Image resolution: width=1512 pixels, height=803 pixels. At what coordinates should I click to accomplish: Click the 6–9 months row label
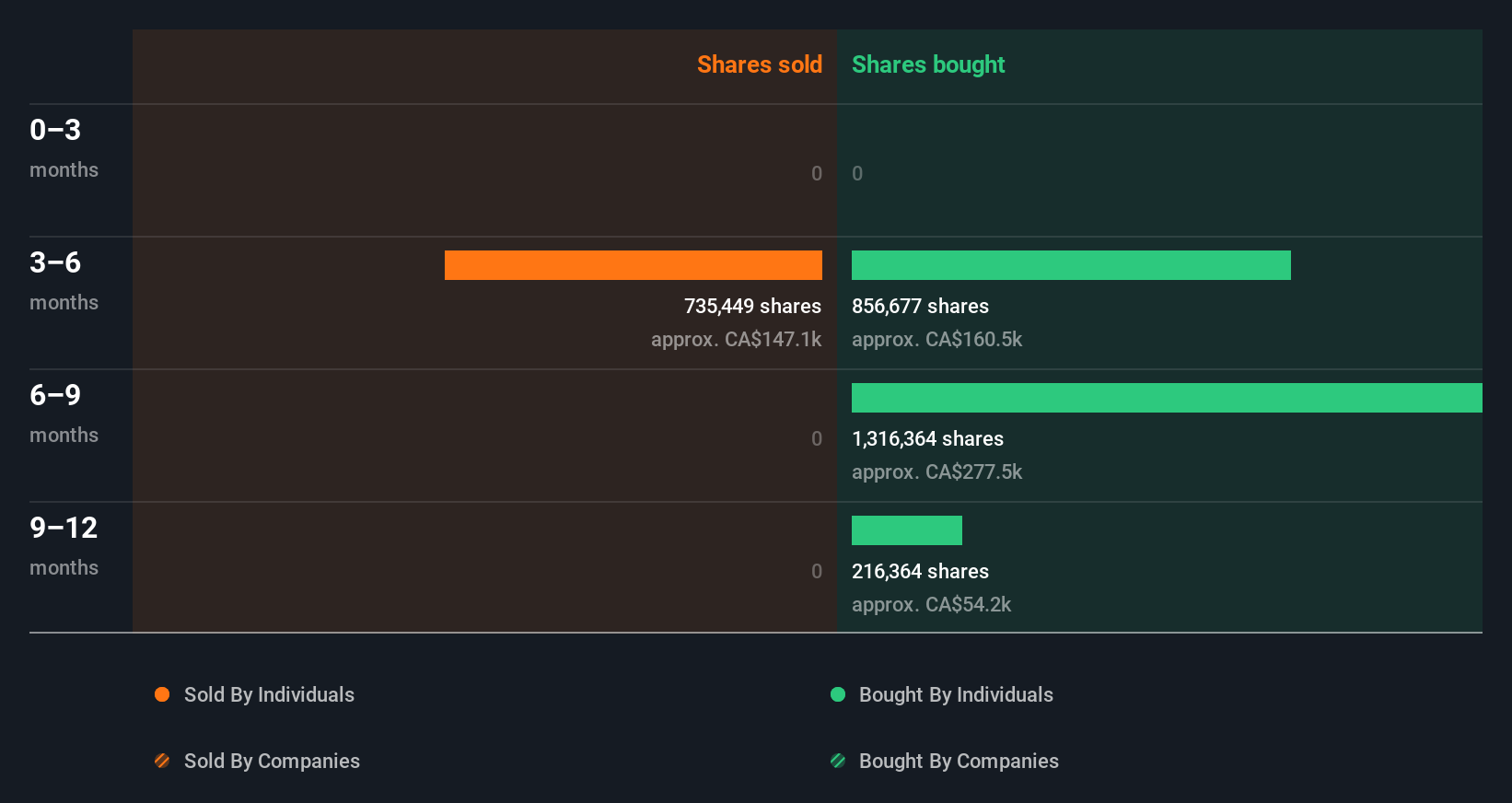64,413
